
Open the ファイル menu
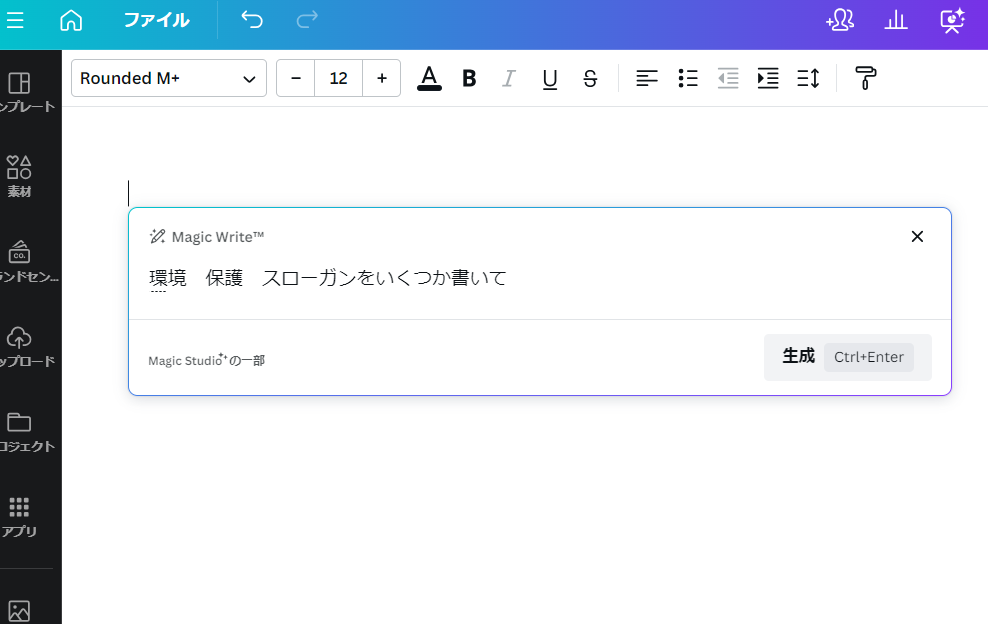coord(156,20)
